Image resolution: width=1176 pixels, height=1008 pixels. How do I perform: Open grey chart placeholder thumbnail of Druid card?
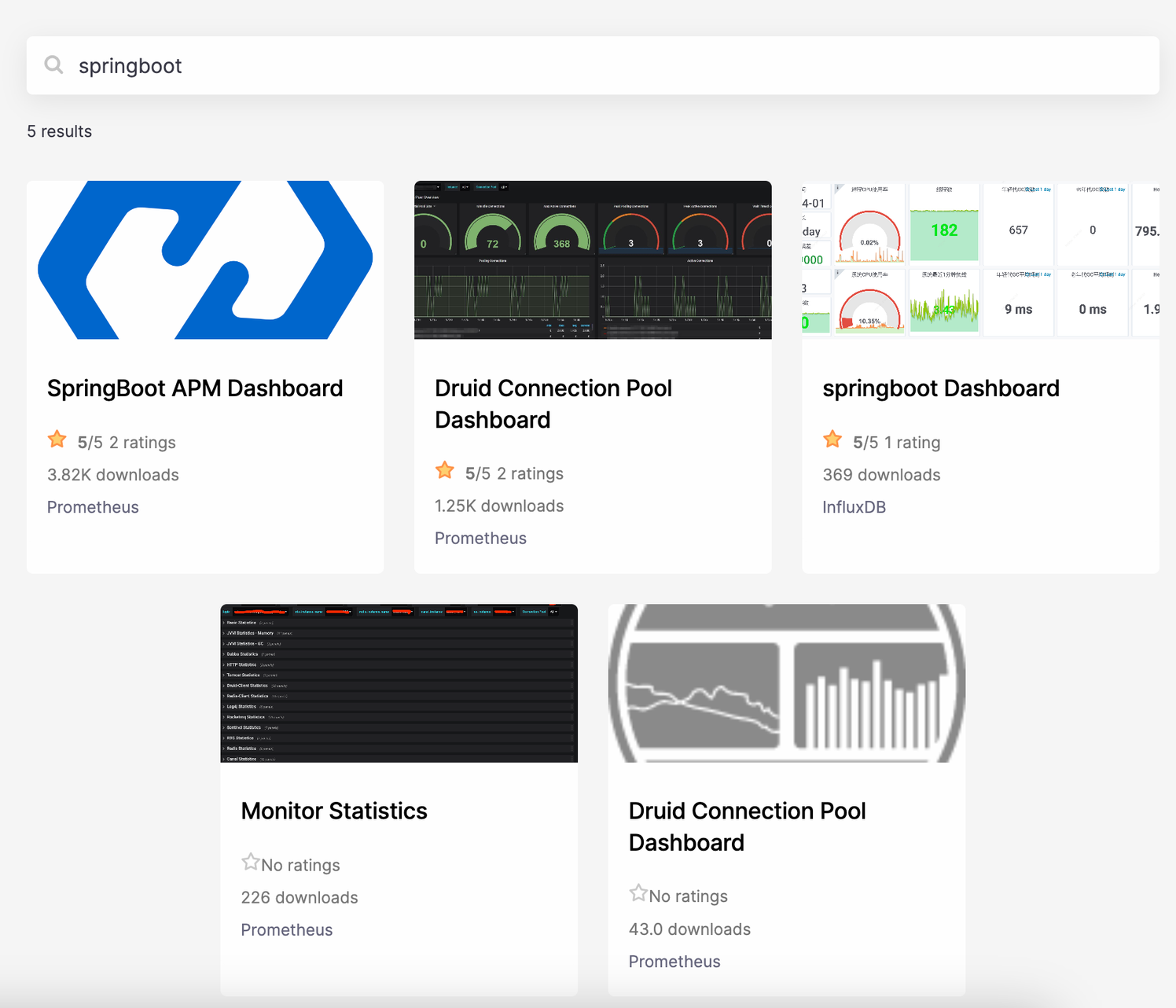787,683
